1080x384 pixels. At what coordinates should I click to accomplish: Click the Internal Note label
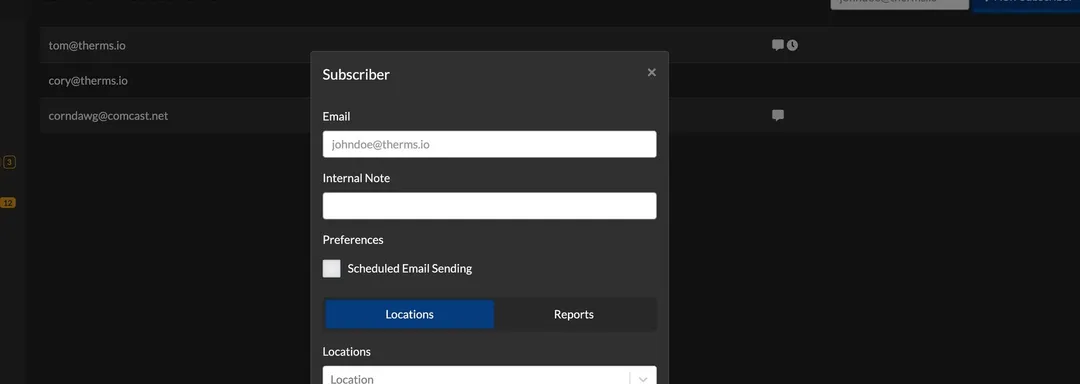click(x=356, y=178)
